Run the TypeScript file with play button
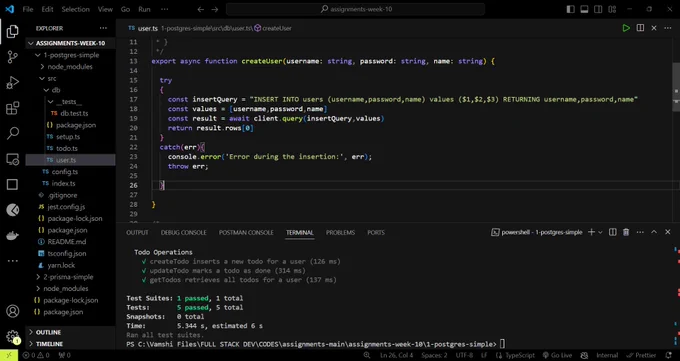Image resolution: width=680 pixels, height=361 pixels. 626,28
